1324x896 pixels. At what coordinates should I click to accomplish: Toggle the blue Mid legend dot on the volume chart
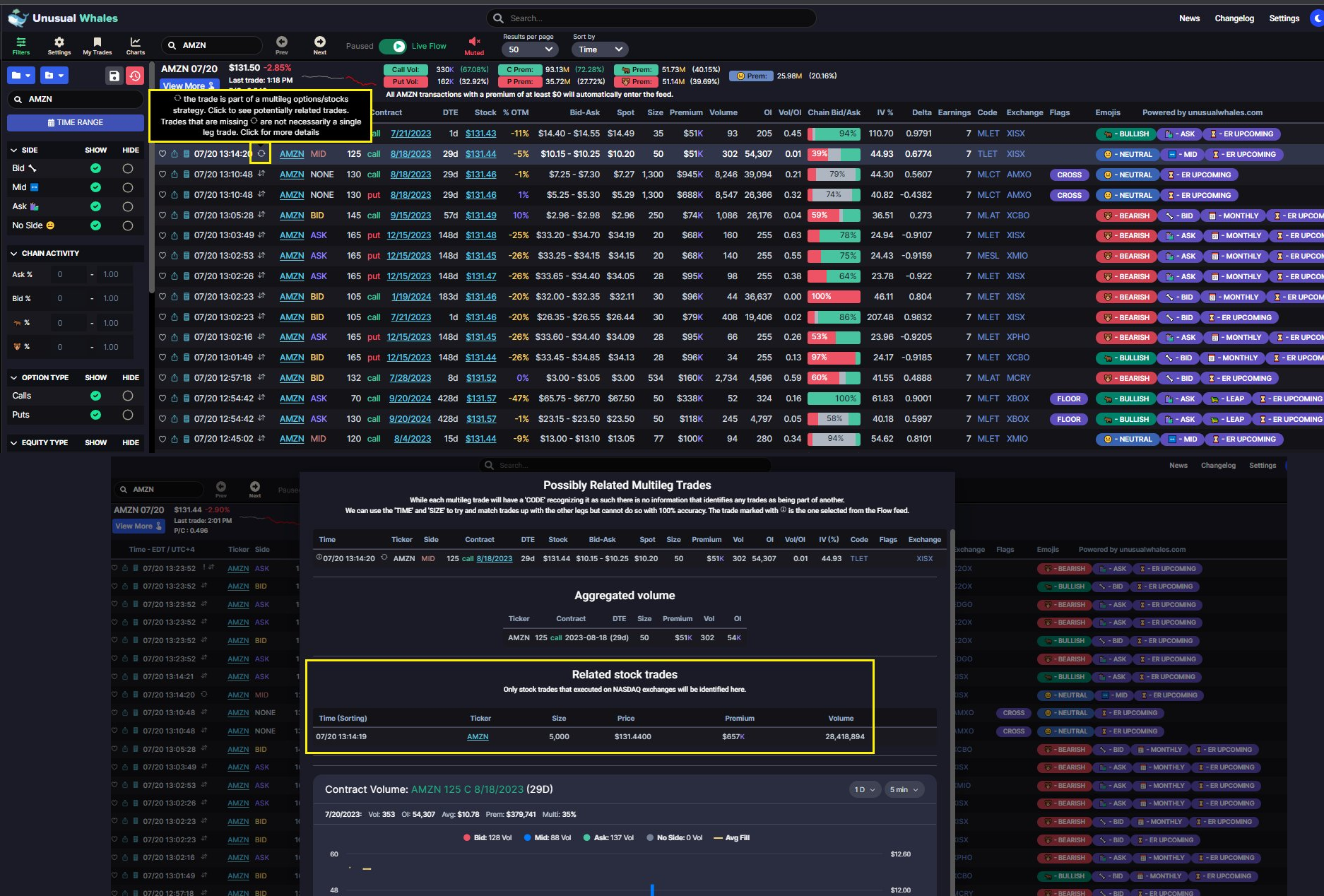528,837
